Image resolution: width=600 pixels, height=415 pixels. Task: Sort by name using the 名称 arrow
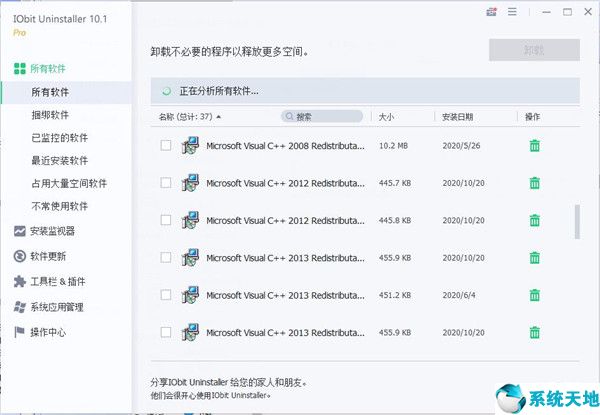click(x=218, y=117)
